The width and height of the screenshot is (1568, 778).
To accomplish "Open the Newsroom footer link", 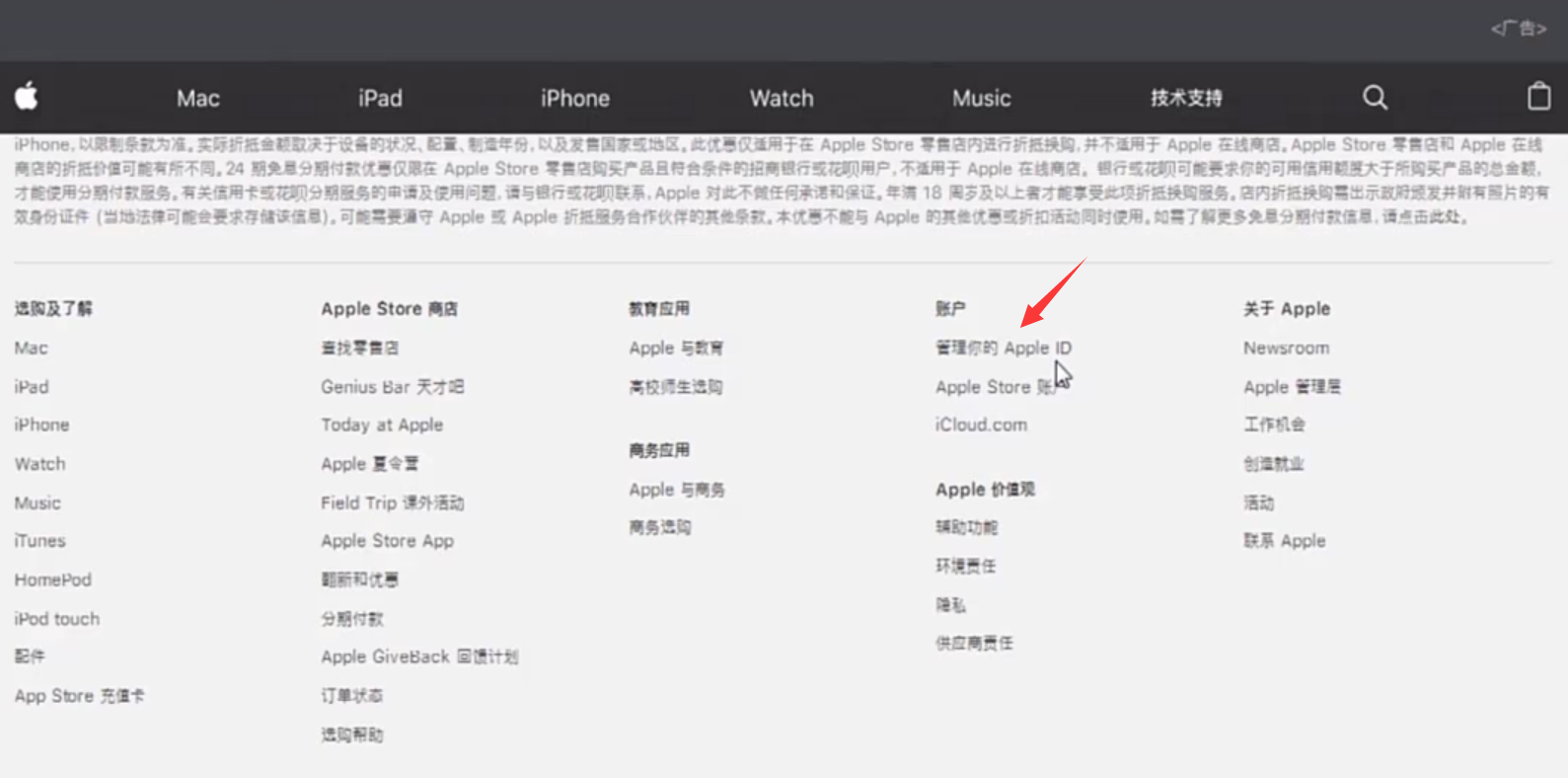I will (1286, 348).
